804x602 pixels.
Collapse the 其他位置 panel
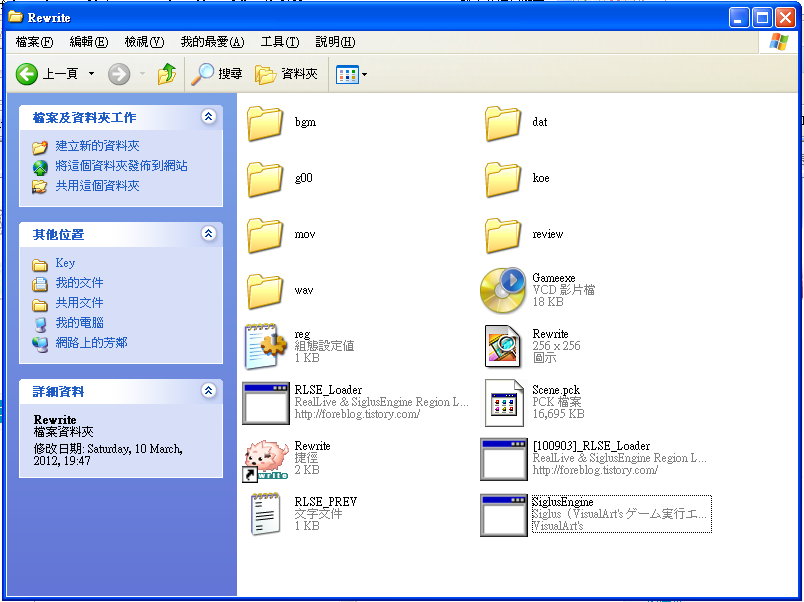[x=208, y=234]
